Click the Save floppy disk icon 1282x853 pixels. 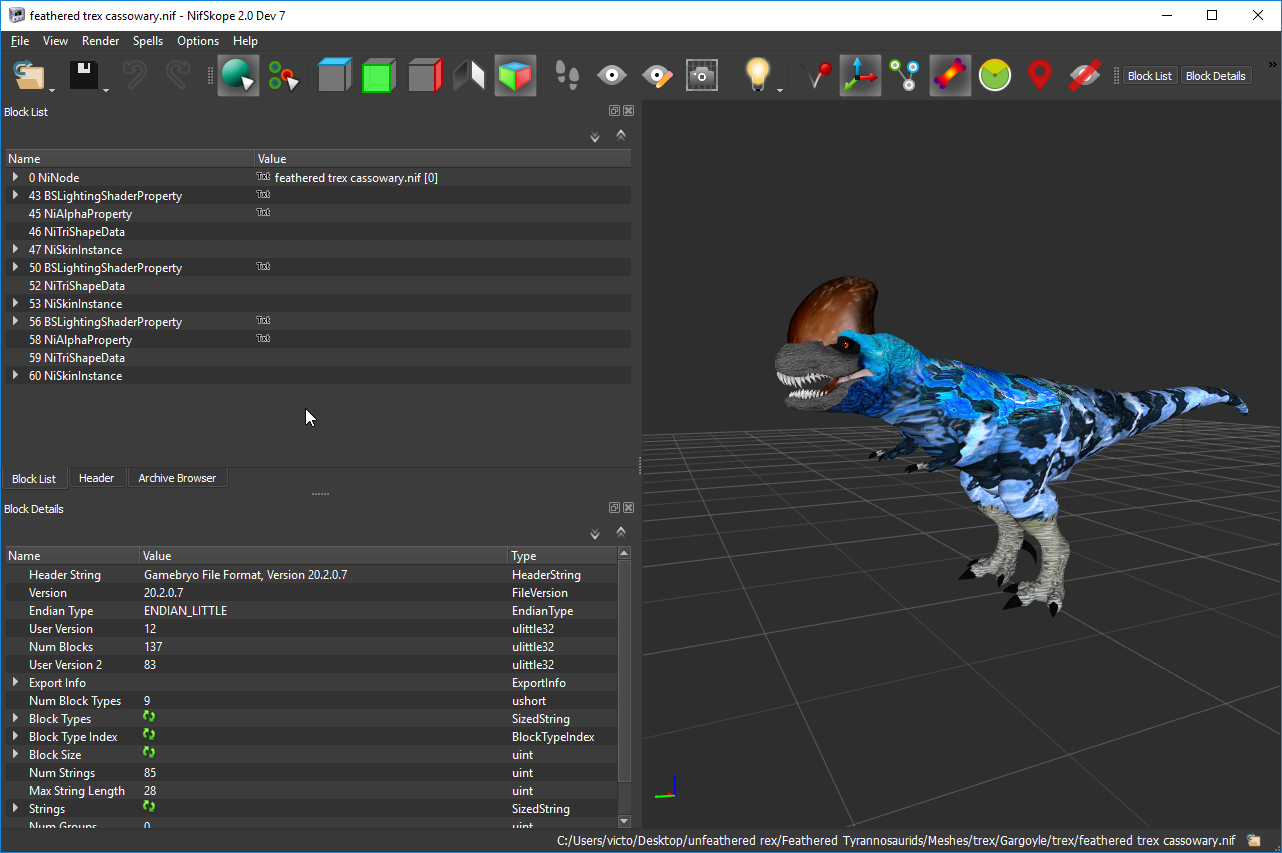(83, 76)
